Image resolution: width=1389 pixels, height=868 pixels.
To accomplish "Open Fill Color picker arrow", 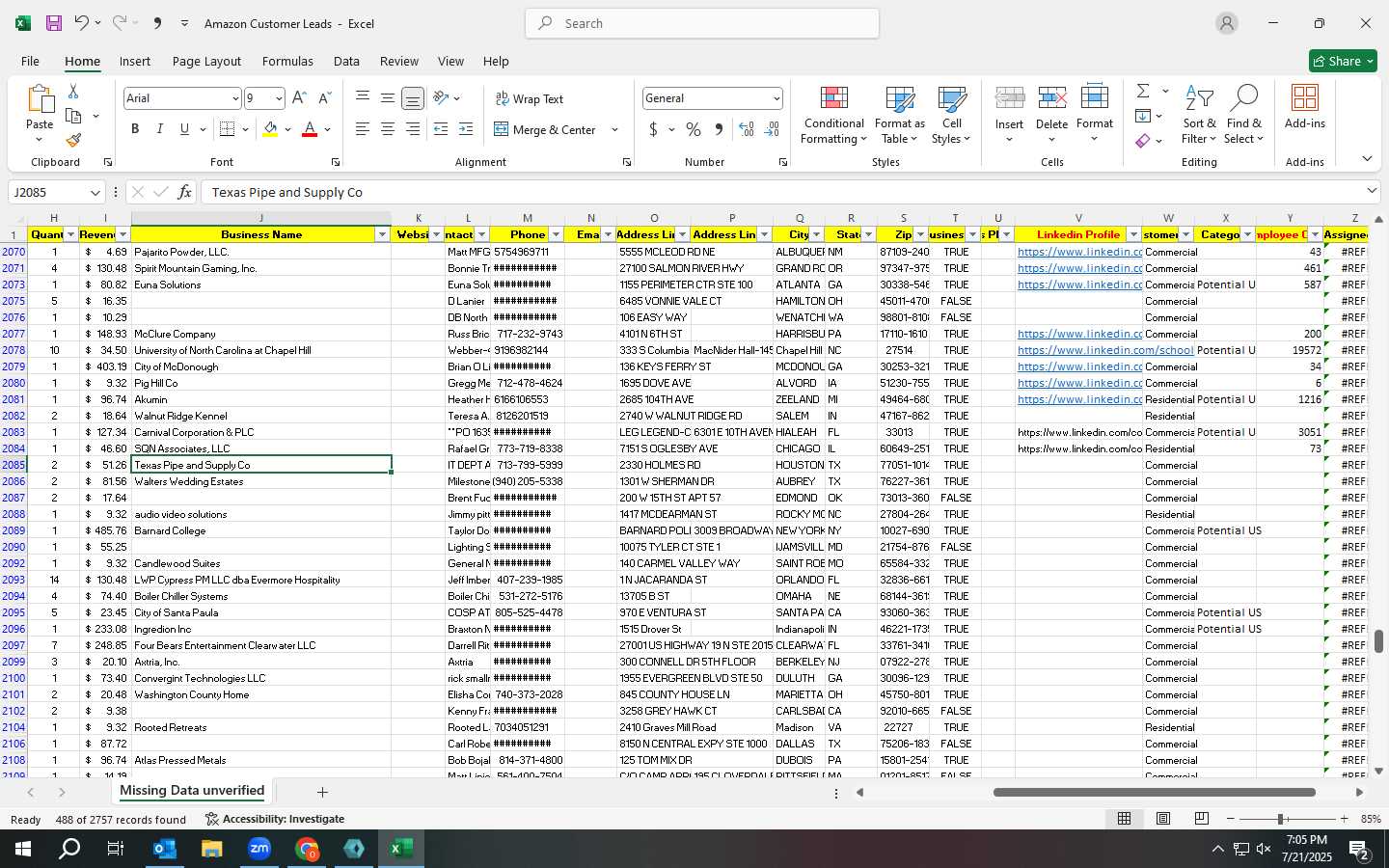I will (x=288, y=129).
